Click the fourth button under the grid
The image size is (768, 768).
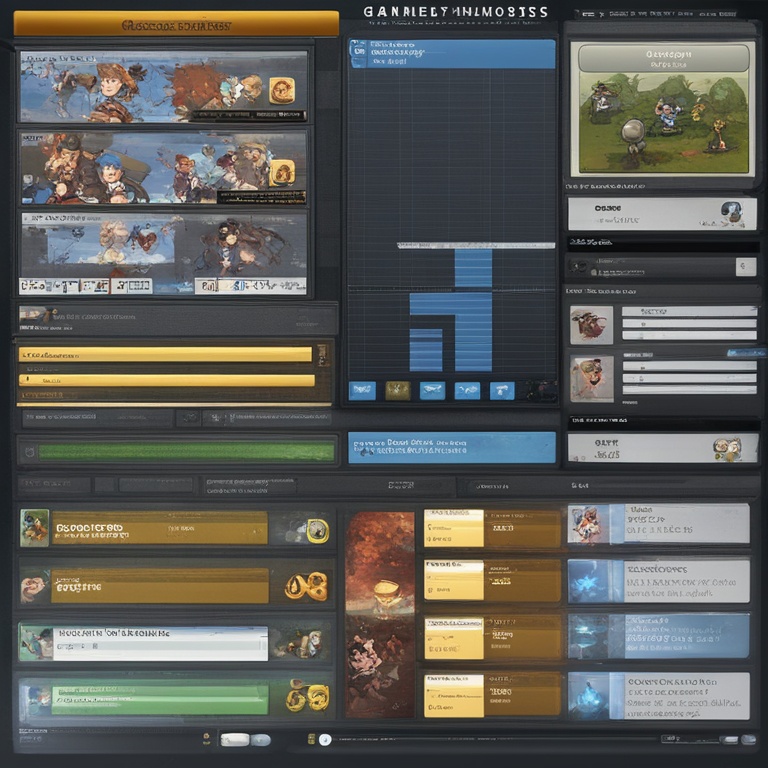(467, 390)
